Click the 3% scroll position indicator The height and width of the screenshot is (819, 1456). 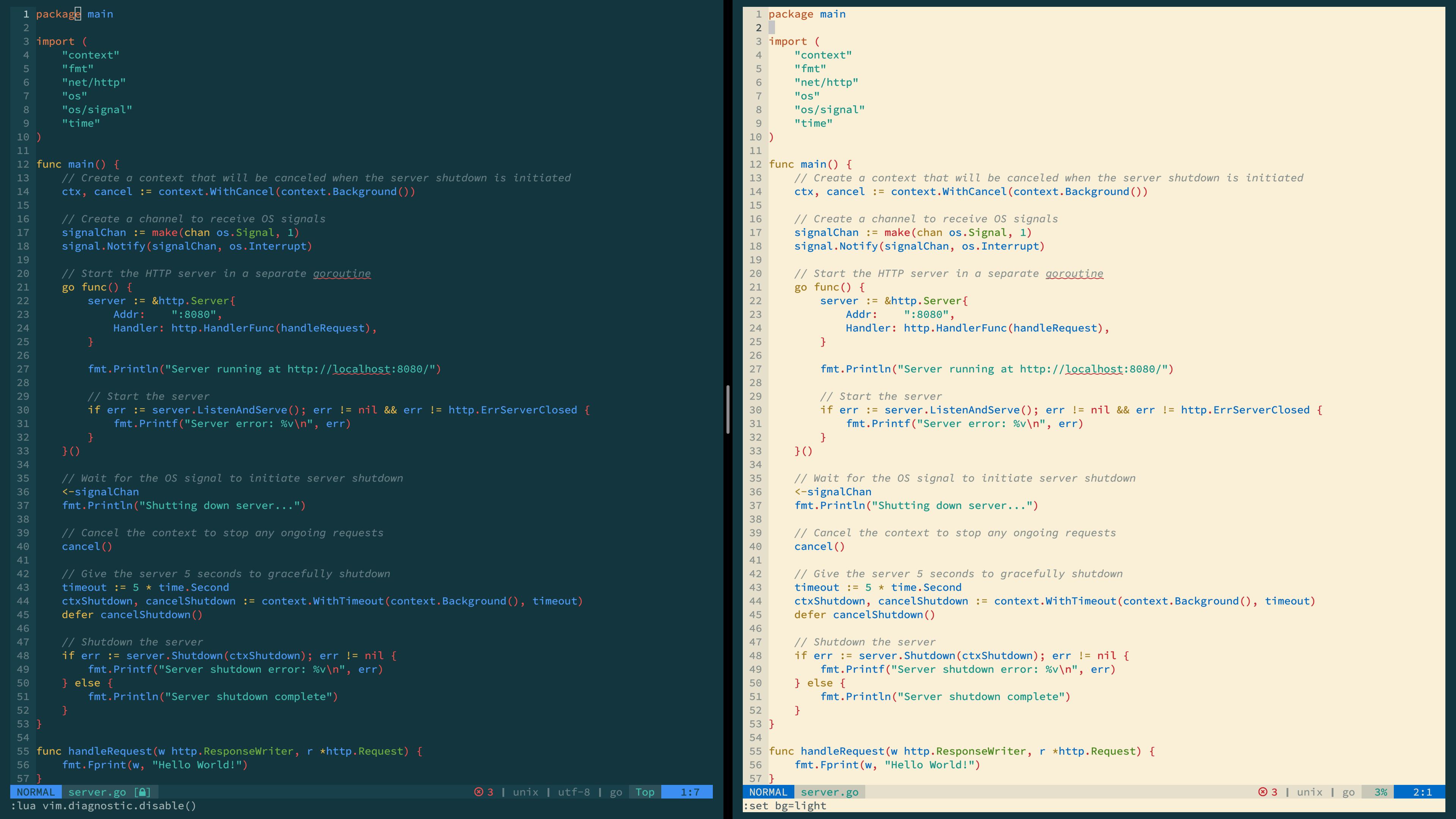[1380, 792]
